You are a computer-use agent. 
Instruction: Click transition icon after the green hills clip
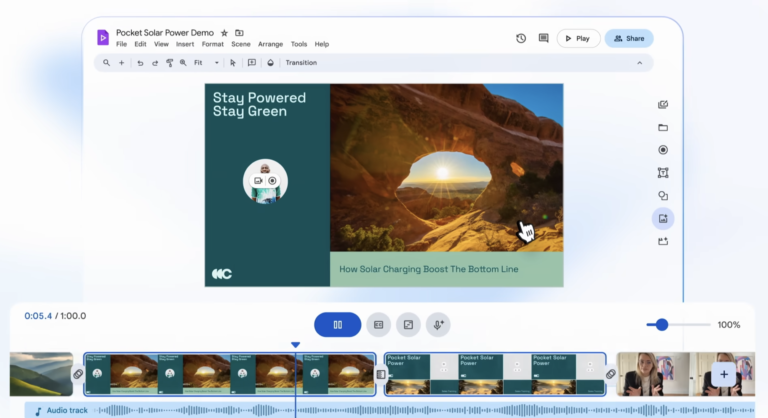(x=78, y=374)
